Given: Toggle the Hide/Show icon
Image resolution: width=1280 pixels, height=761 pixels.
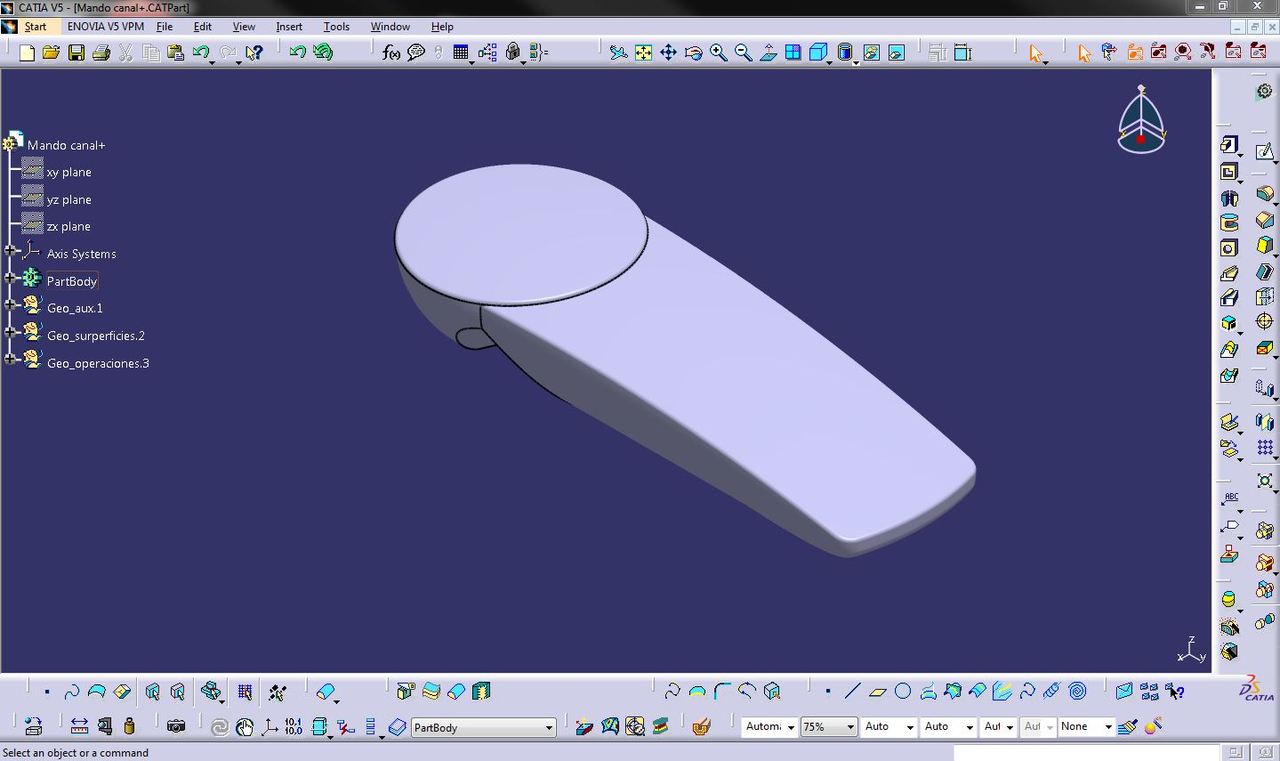Looking at the screenshot, I should point(871,52).
